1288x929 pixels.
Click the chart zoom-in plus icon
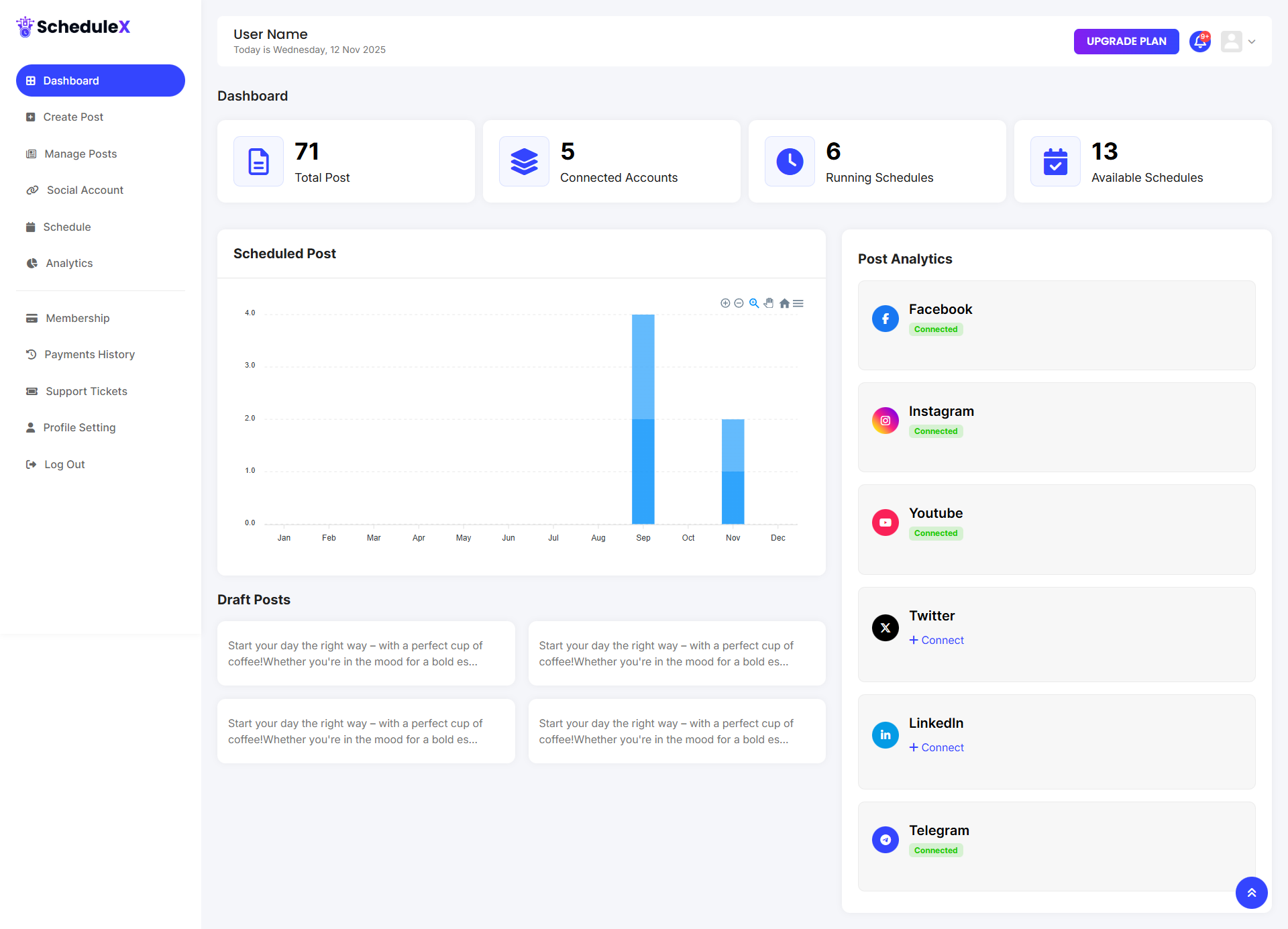click(725, 303)
